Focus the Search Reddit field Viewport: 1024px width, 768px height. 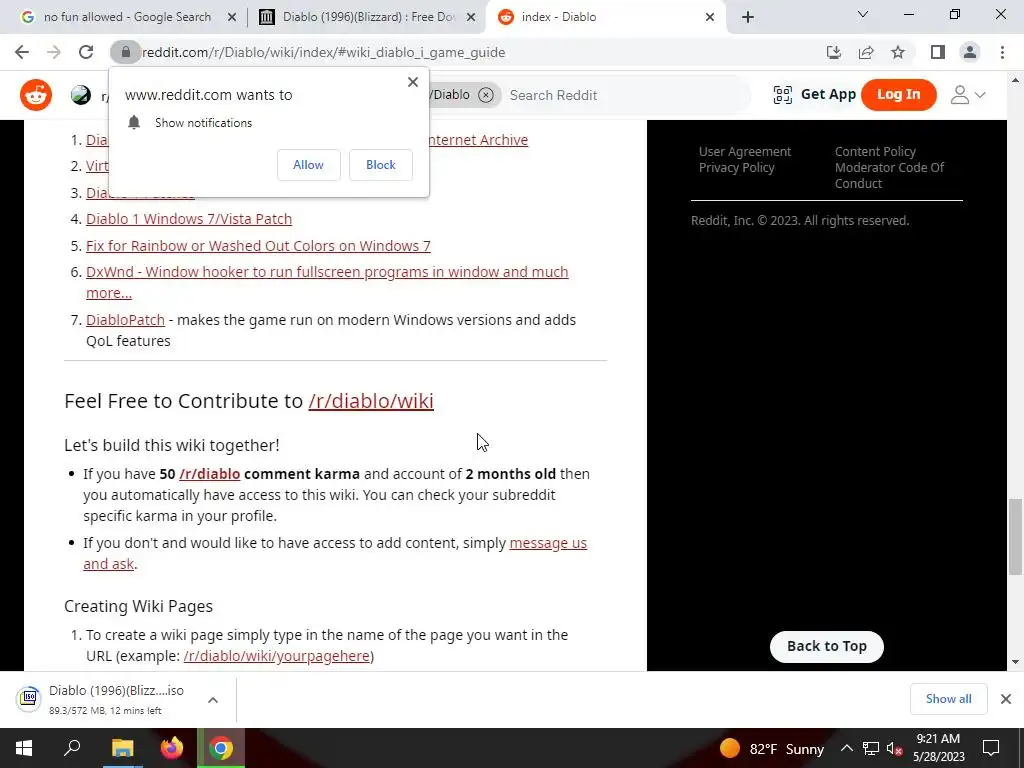624,95
